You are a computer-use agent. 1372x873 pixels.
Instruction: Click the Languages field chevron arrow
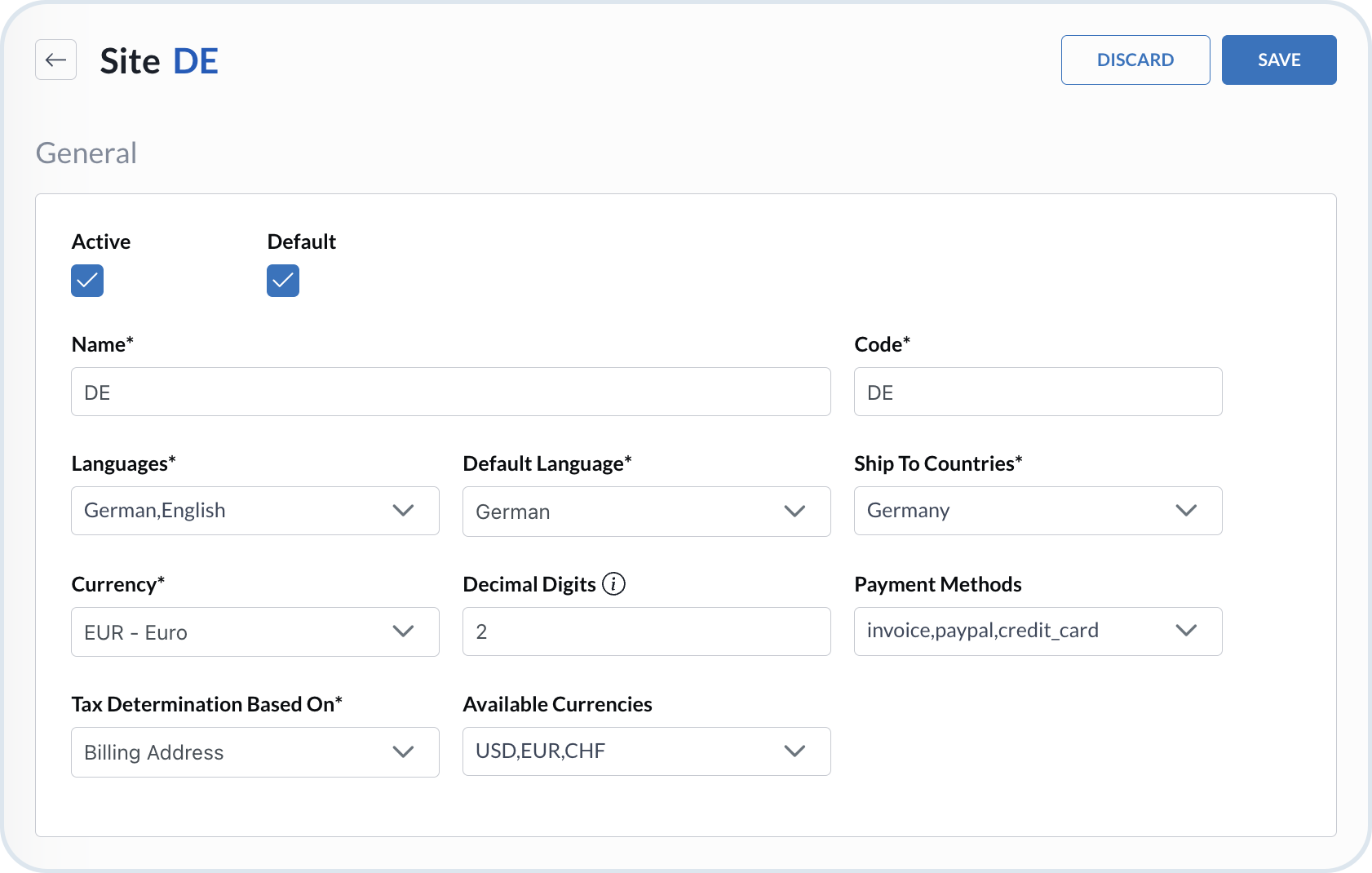pos(403,511)
